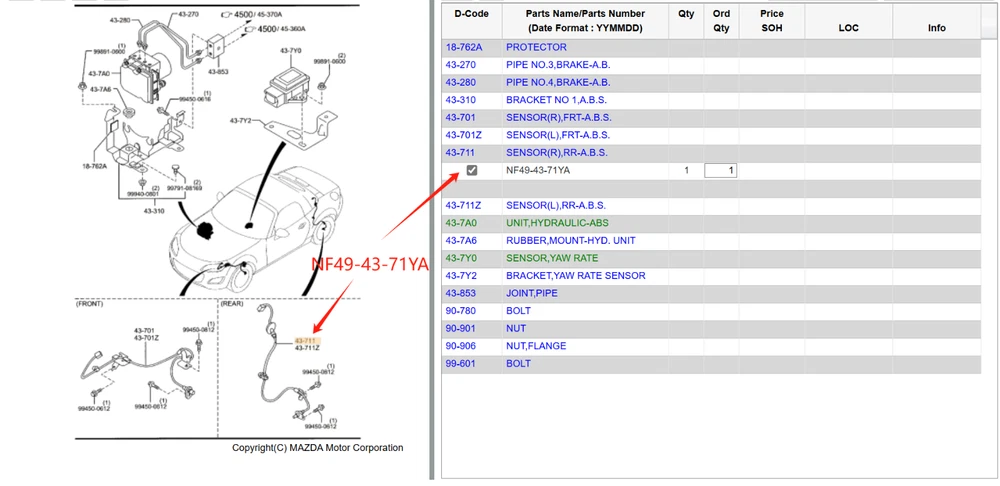The image size is (1000, 486).
Task: Open the 90-780 D-Code link
Action: point(460,311)
